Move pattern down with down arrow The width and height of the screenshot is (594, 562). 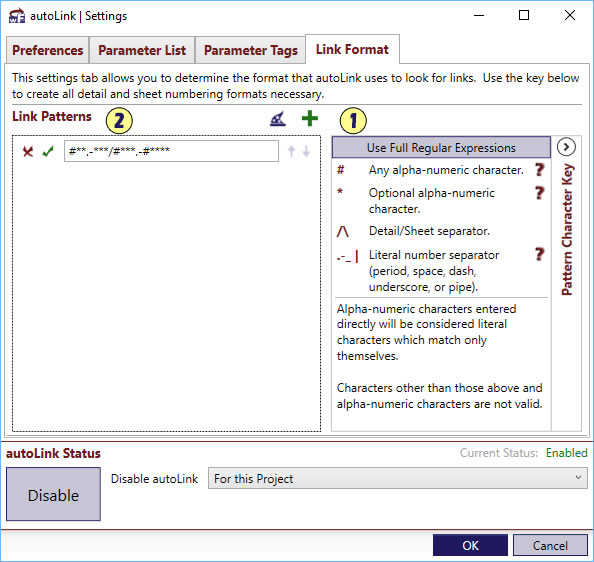306,151
